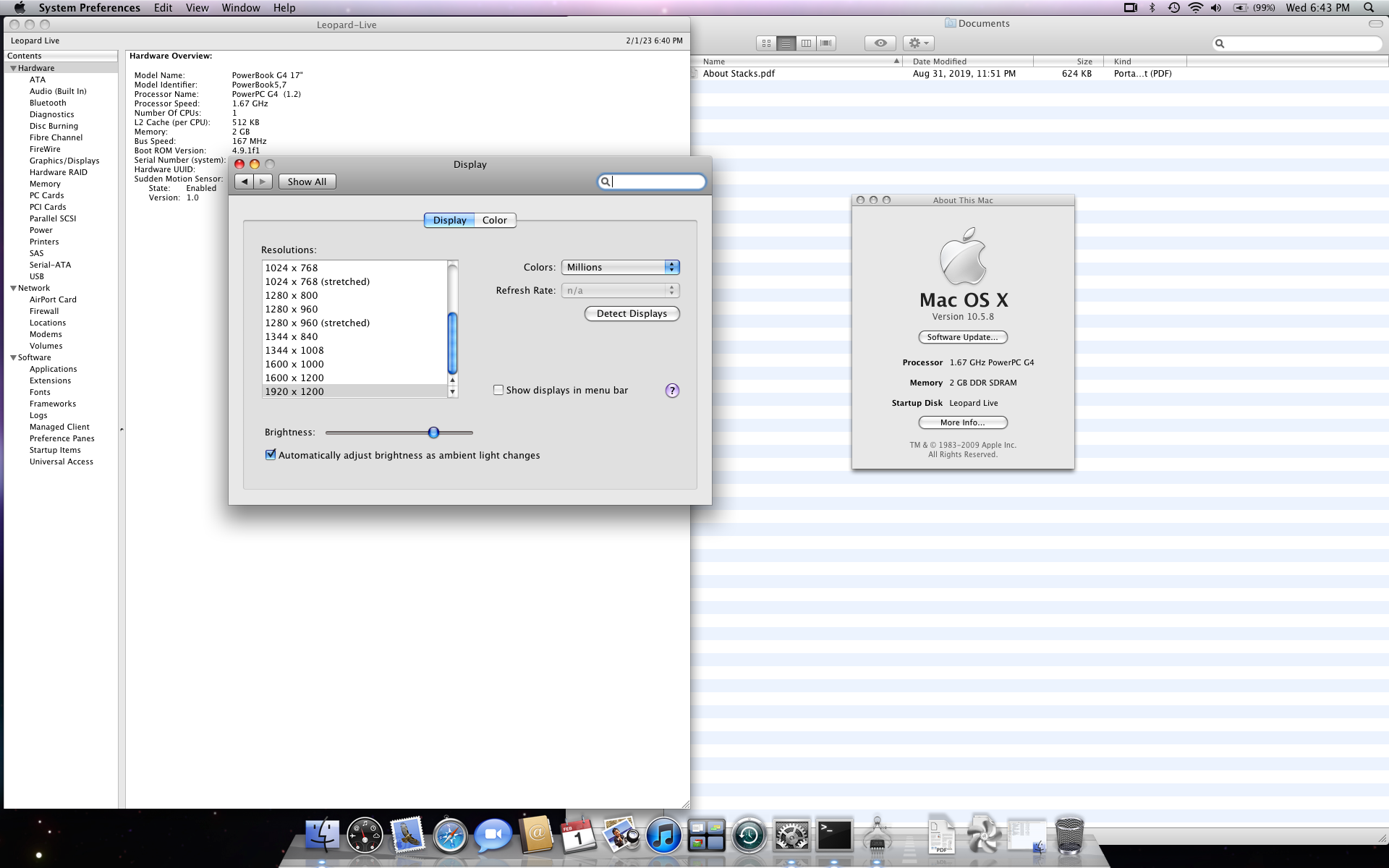The width and height of the screenshot is (1389, 868).
Task: Select the 1600 x 1200 resolution
Action: click(x=354, y=378)
